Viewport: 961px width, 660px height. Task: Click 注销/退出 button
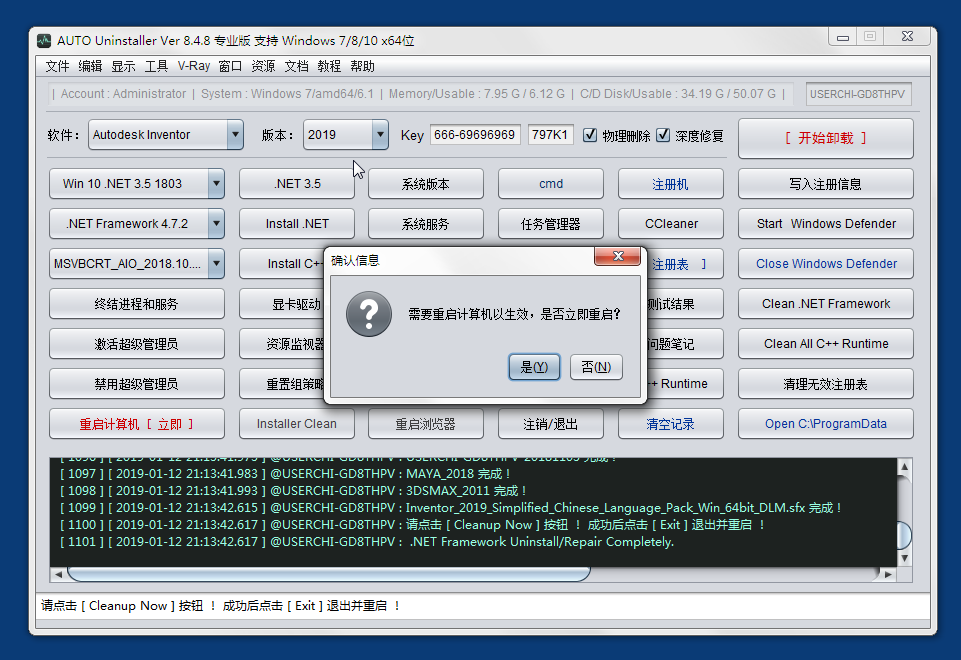click(x=550, y=424)
